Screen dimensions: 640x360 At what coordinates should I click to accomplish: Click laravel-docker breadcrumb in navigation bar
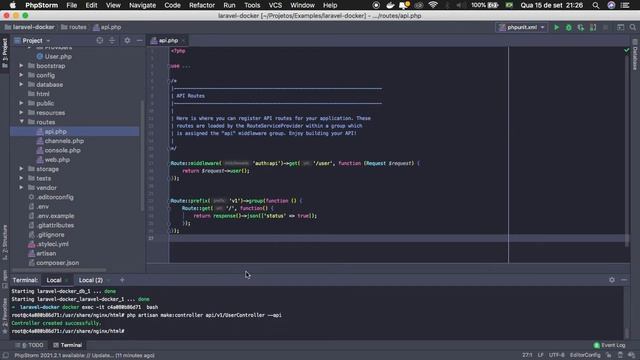coord(30,27)
